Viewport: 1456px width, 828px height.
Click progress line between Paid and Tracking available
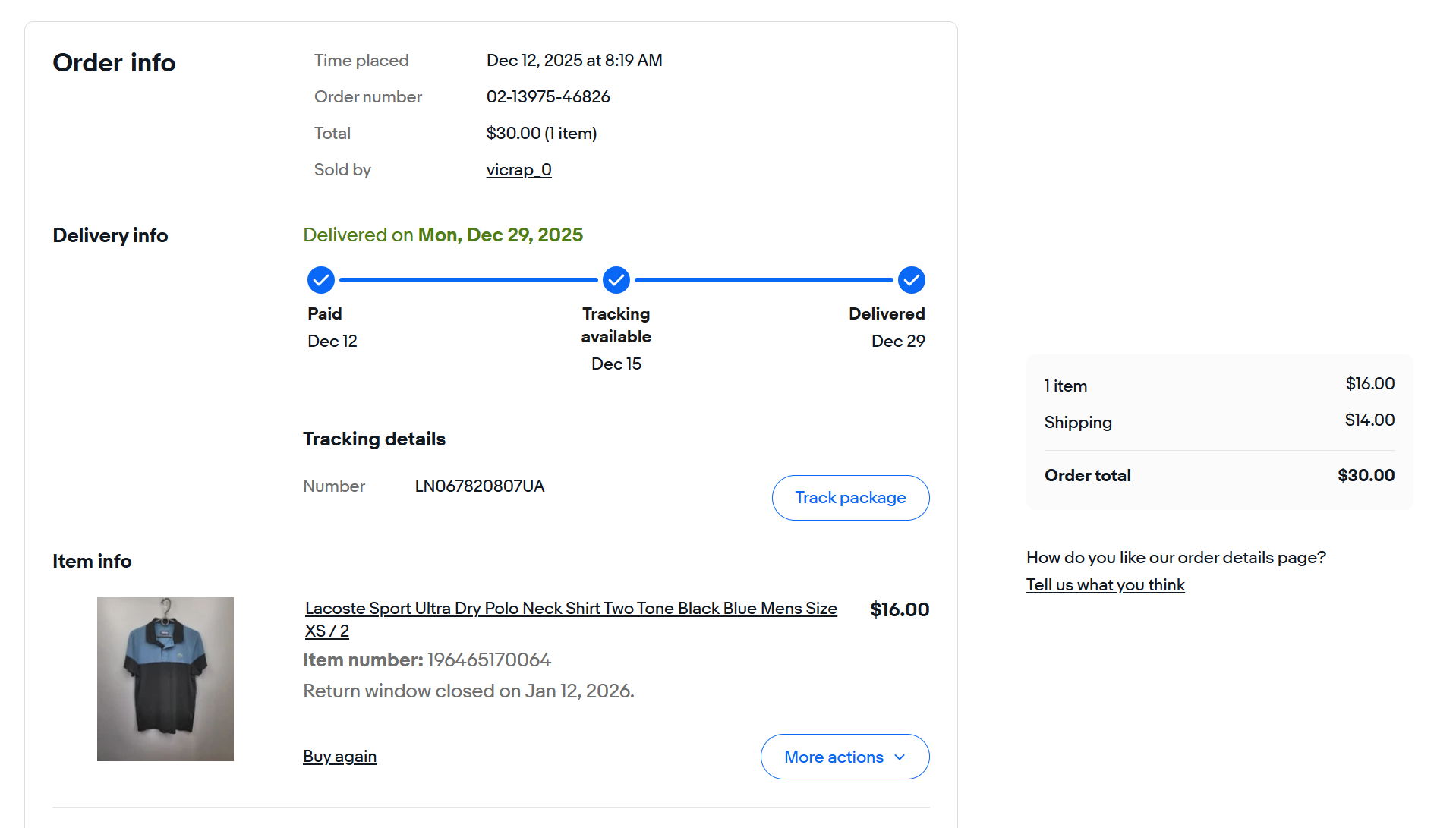pos(468,280)
